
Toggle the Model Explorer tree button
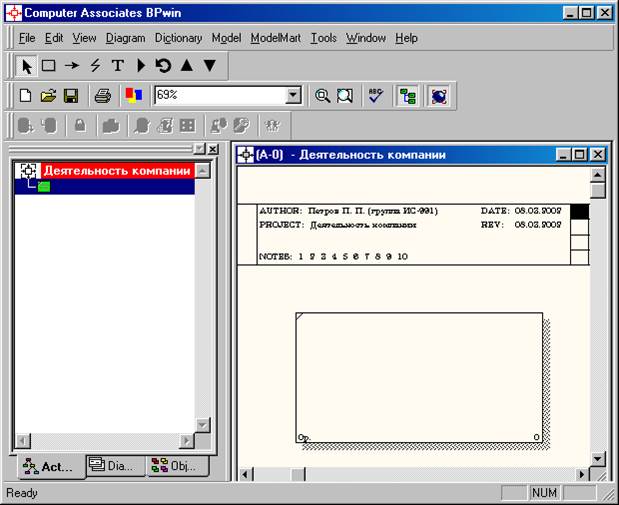(407, 96)
